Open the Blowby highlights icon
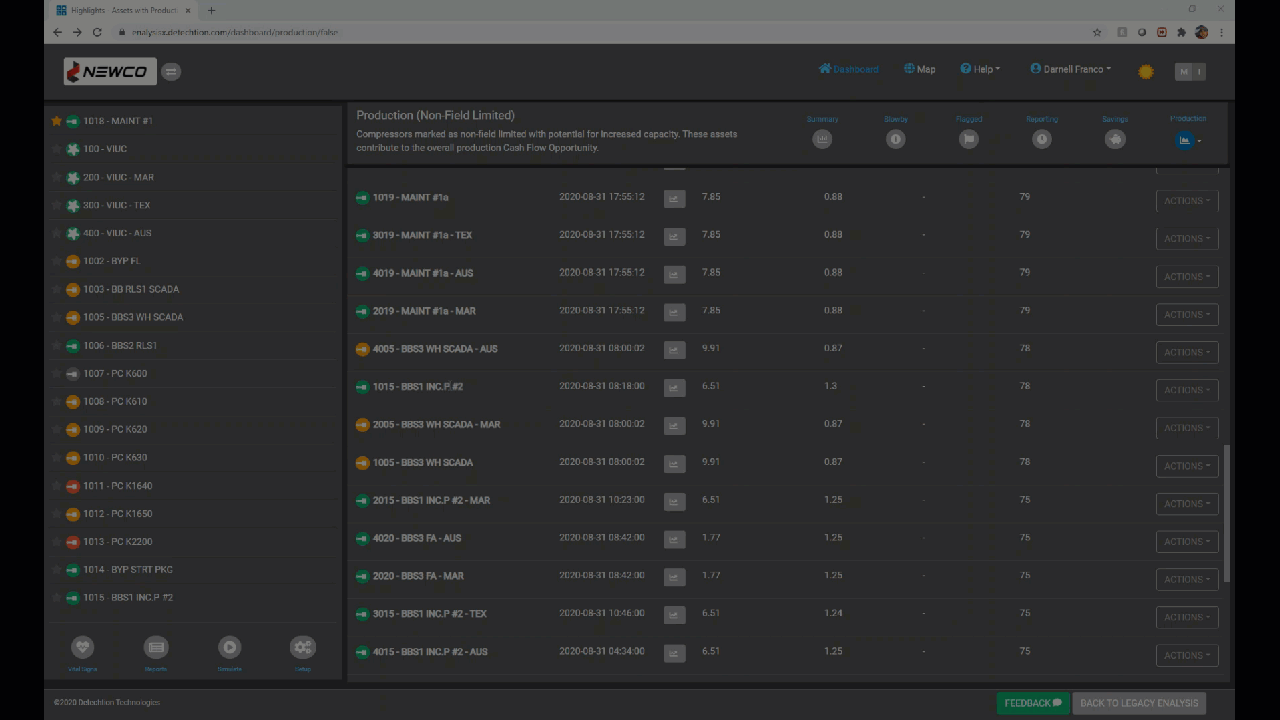1280x720 pixels. coord(896,140)
